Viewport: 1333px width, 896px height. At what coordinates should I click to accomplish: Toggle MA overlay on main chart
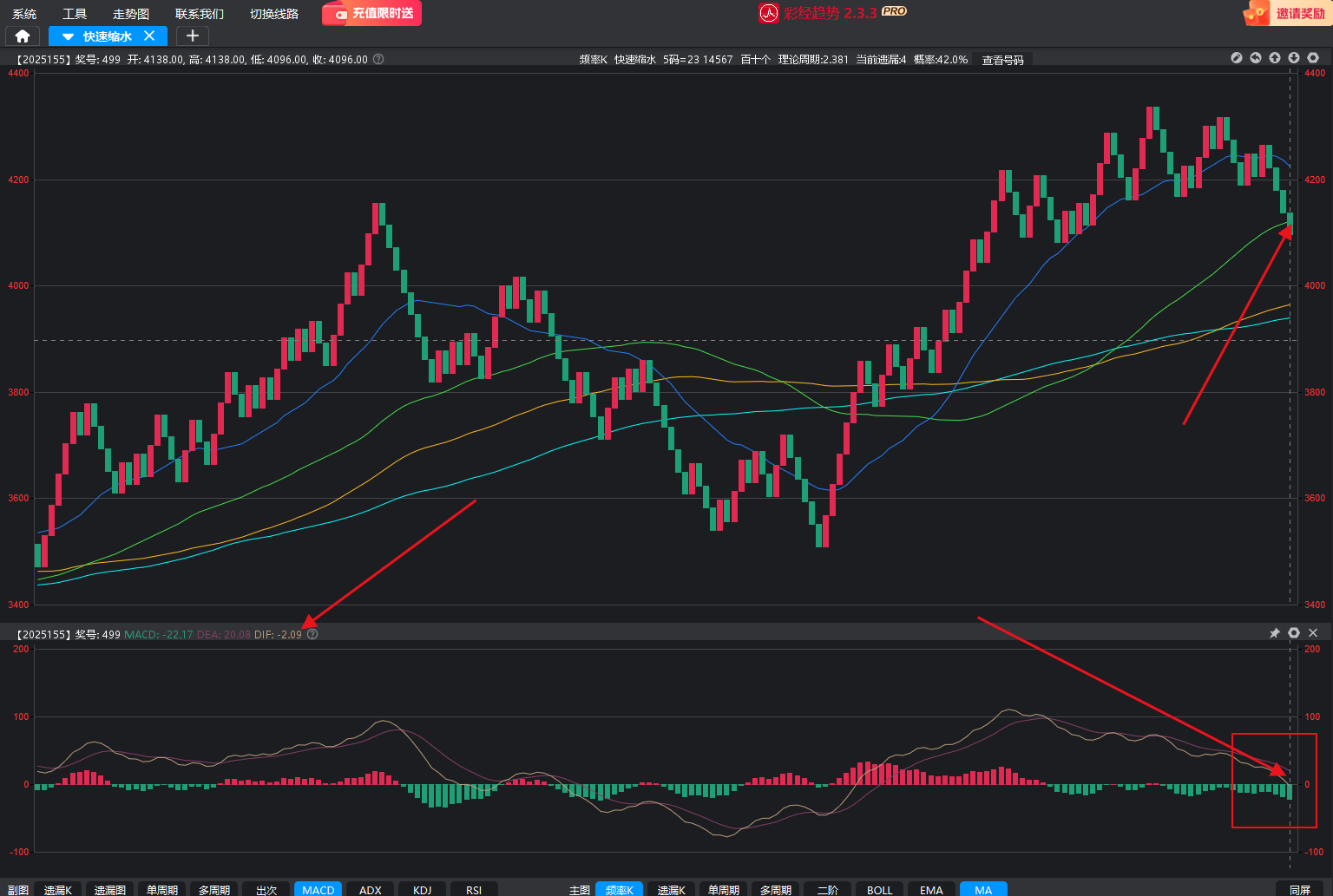[983, 889]
